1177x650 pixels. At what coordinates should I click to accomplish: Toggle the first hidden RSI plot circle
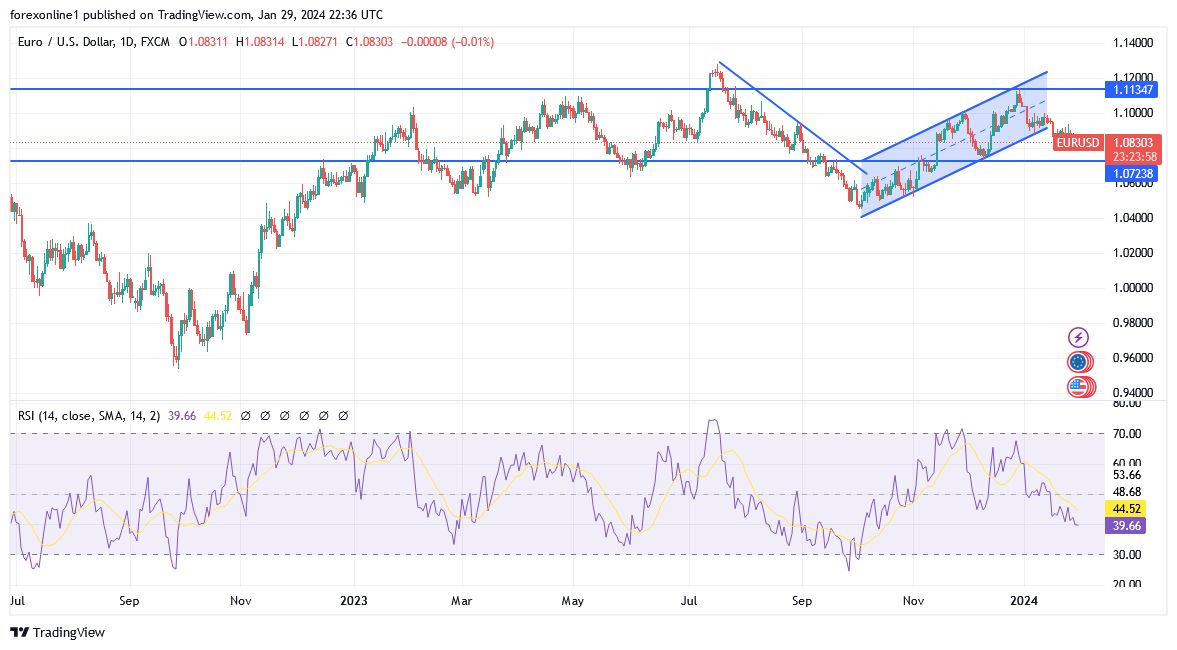[x=246, y=415]
